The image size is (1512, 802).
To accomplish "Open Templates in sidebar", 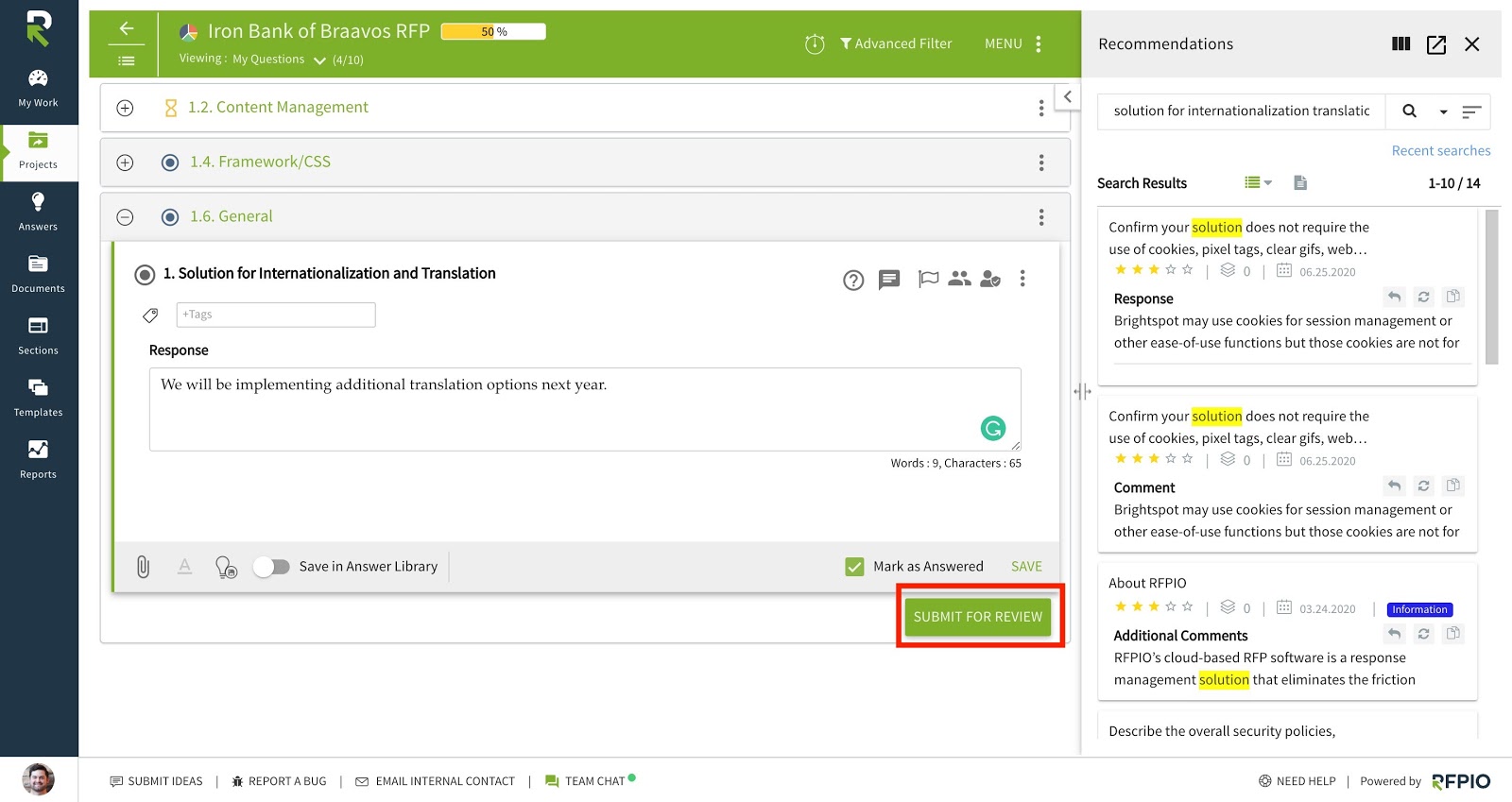I will coord(38,399).
